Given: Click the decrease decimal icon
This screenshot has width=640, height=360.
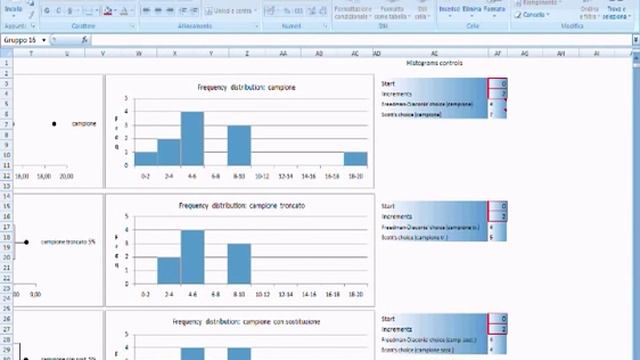Looking at the screenshot, I should point(323,11).
